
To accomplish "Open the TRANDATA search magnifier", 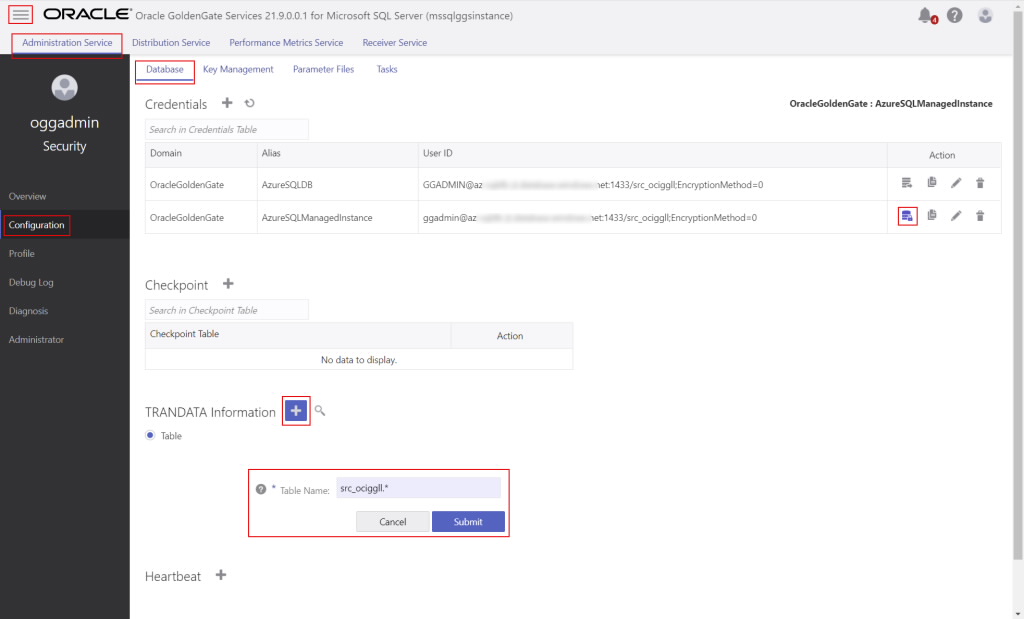I will 320,410.
